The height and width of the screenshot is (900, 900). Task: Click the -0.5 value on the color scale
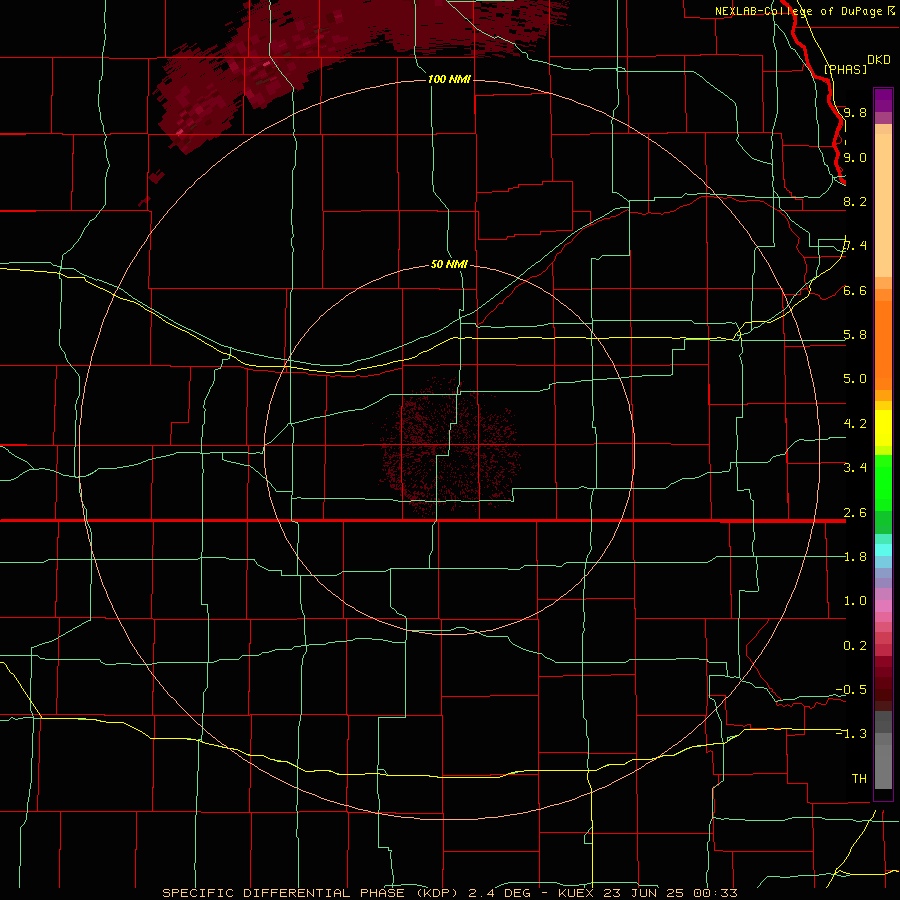tap(851, 690)
